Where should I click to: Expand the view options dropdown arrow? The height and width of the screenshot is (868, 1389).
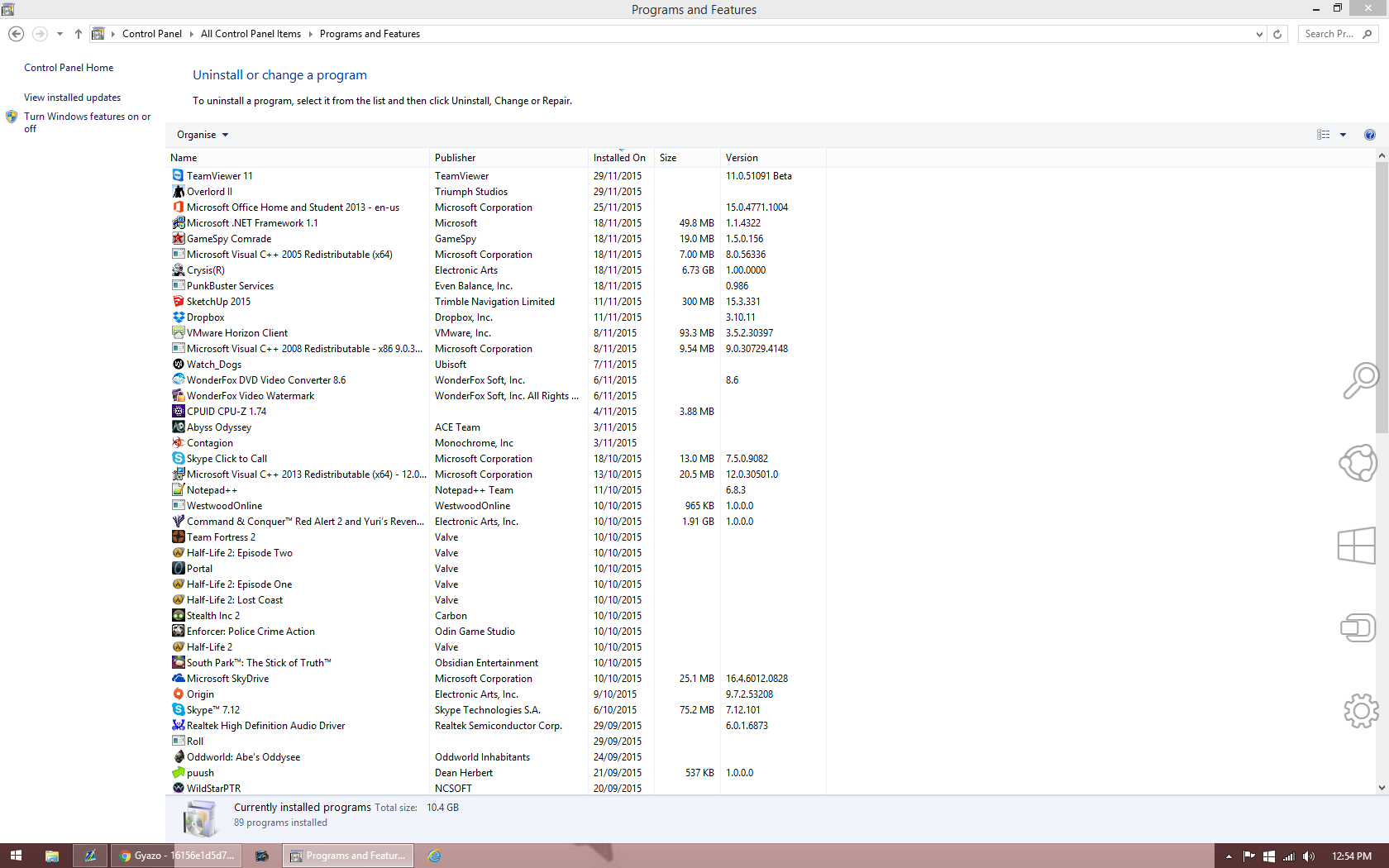[1343, 135]
